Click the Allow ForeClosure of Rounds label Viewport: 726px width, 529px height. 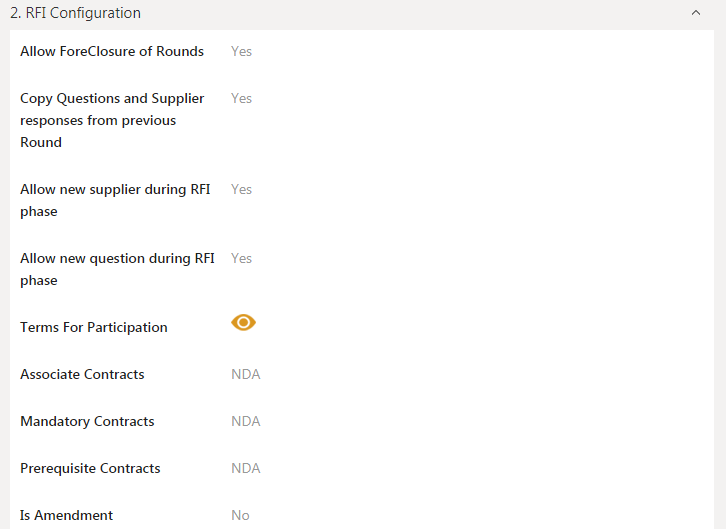tap(112, 51)
